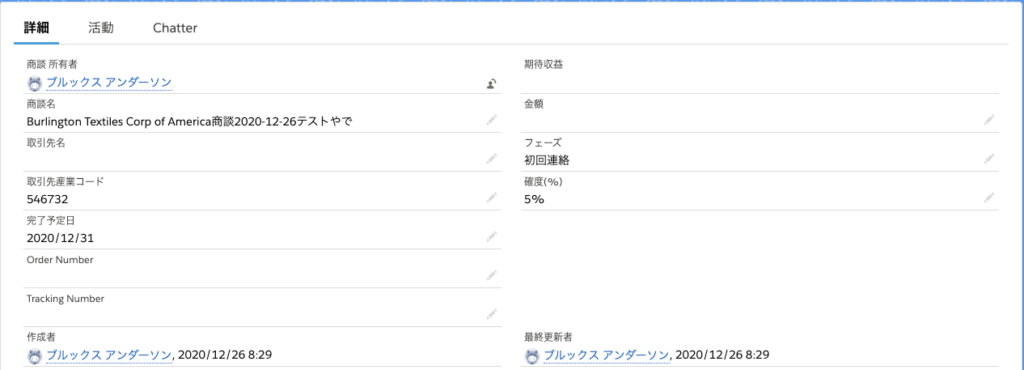Click Tracking Number edit pencil icon
This screenshot has height=370, width=1024.
(492, 315)
